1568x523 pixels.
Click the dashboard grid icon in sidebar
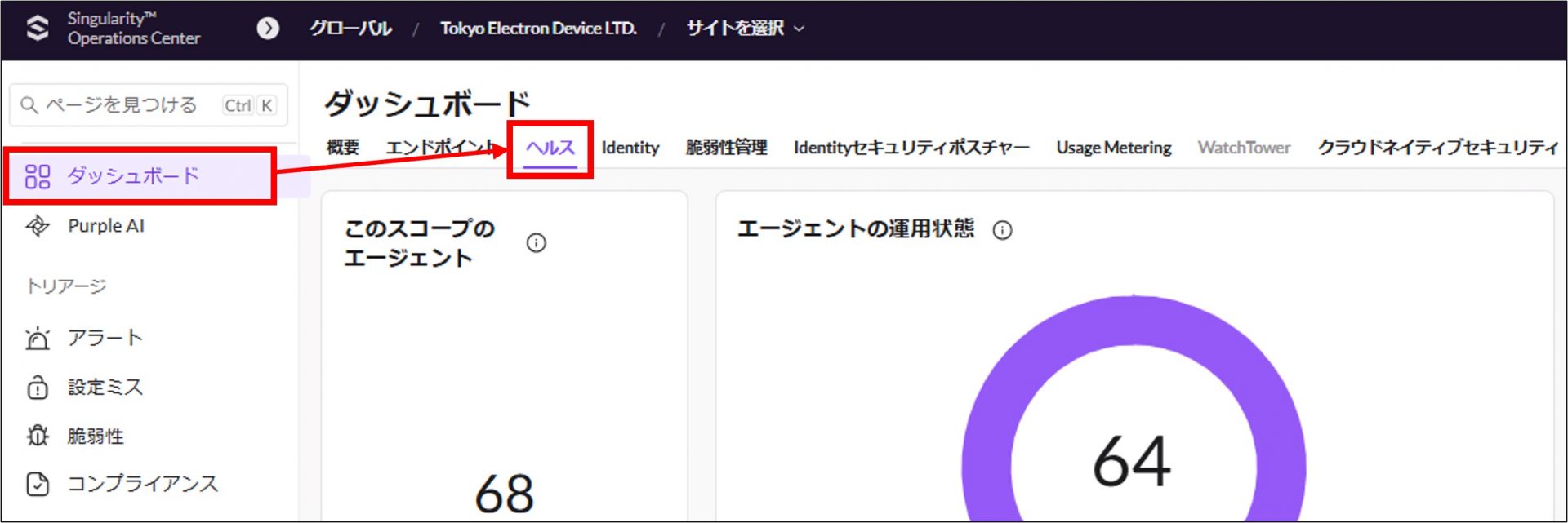(x=38, y=176)
